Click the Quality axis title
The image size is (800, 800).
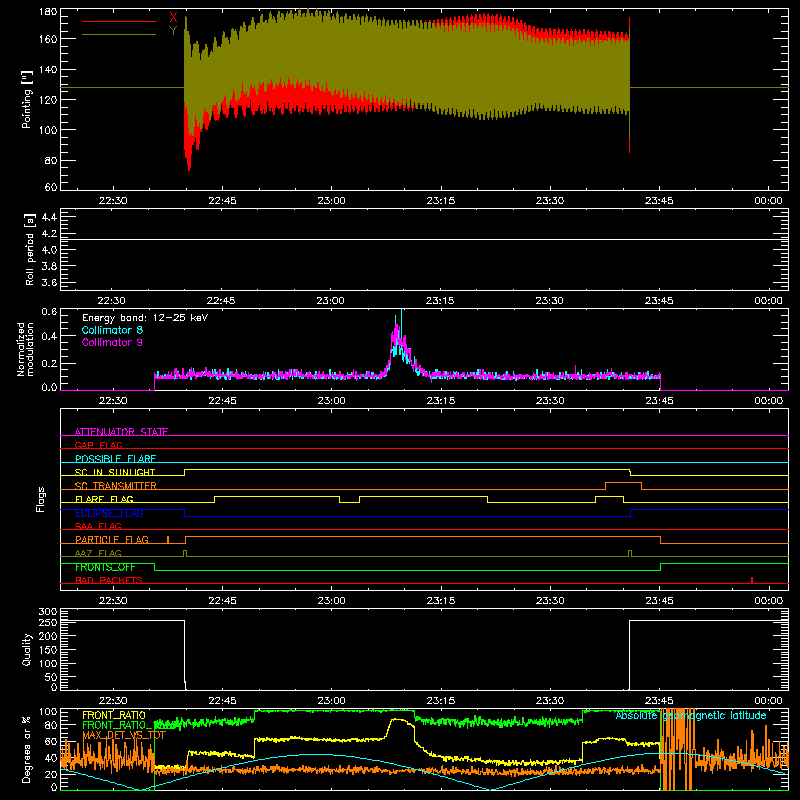coord(27,649)
